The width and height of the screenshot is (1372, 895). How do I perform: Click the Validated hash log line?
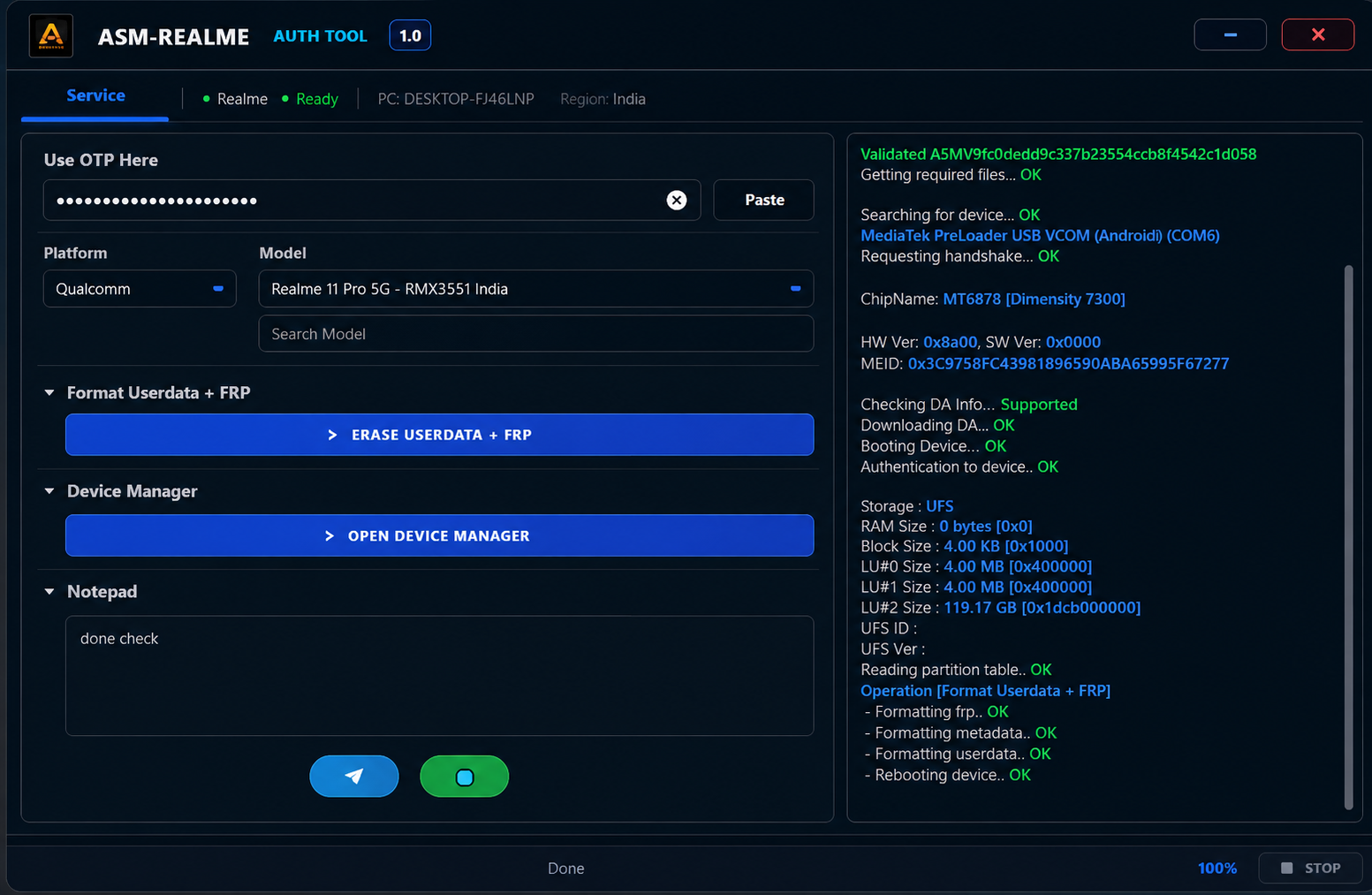(x=1058, y=154)
